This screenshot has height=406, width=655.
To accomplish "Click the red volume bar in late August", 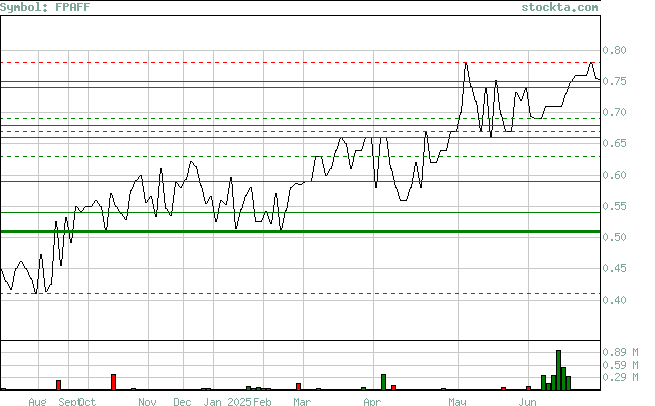I will (x=58, y=385).
